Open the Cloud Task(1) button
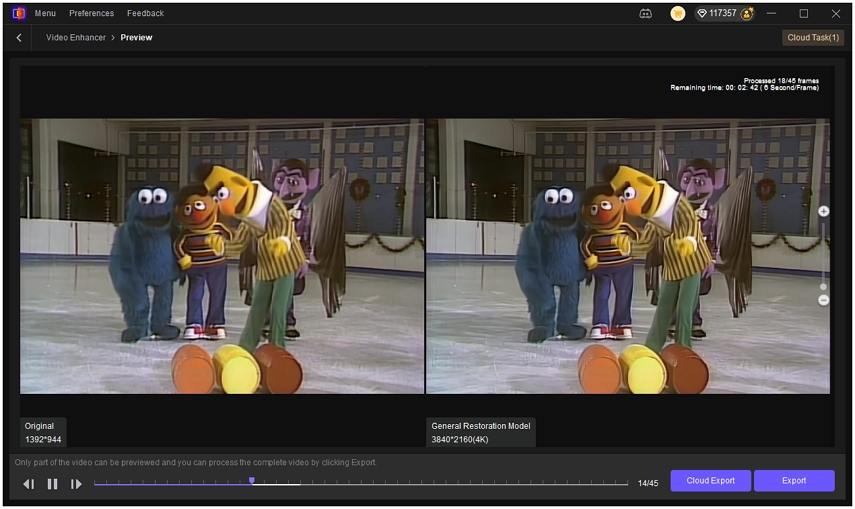Viewport: 855px width, 509px height. 813,38
